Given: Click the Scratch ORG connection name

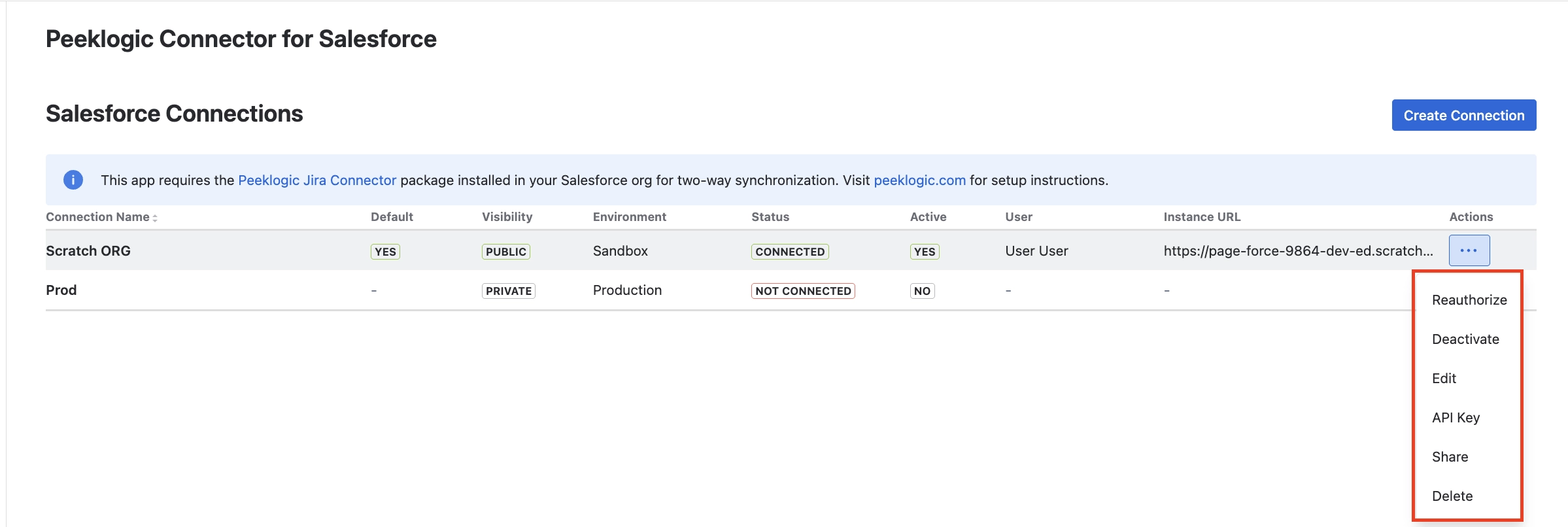Looking at the screenshot, I should (x=88, y=251).
